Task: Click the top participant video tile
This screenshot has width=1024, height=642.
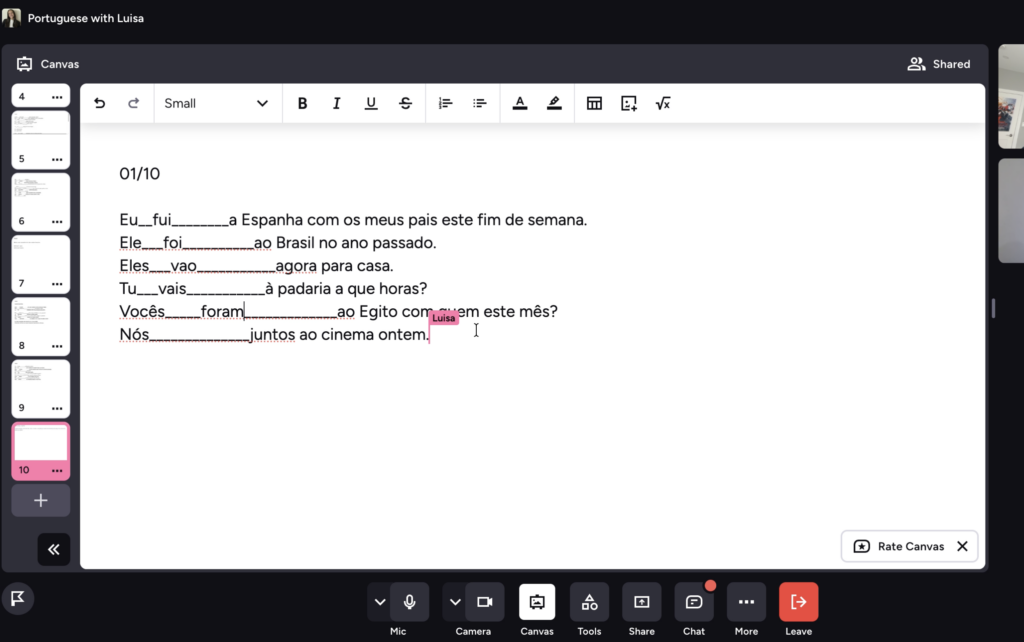Action: click(x=1011, y=97)
